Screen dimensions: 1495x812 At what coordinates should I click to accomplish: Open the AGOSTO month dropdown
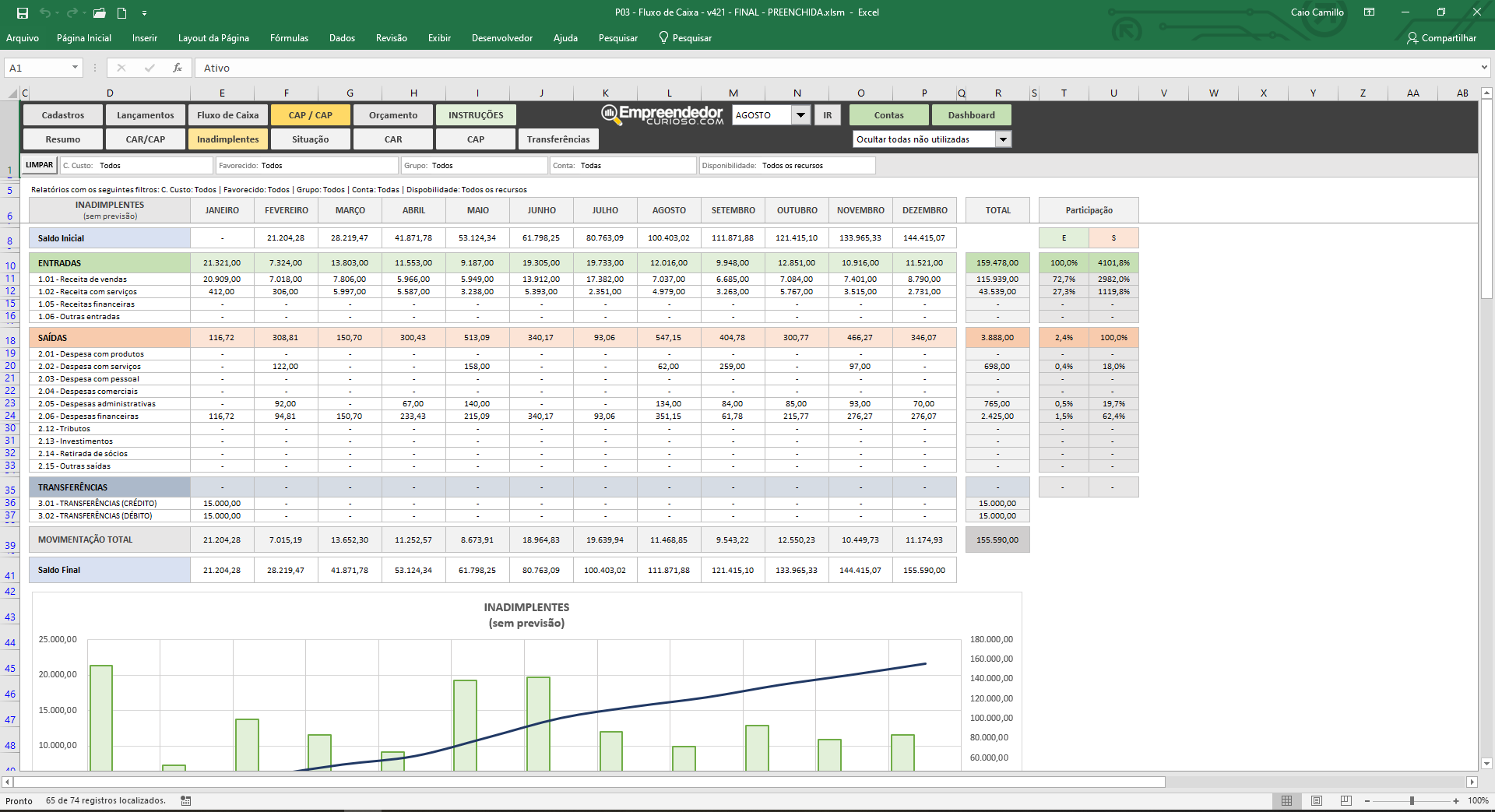[800, 115]
